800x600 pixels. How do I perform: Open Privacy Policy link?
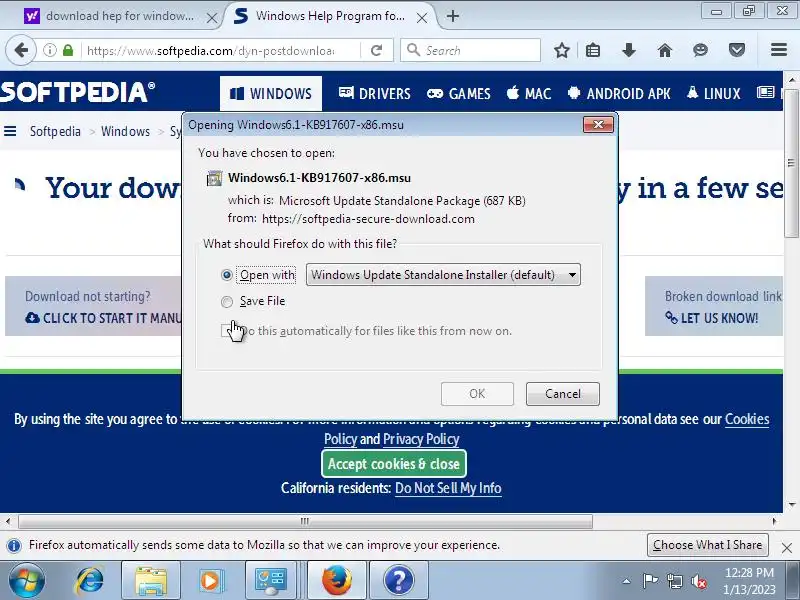[x=421, y=439]
